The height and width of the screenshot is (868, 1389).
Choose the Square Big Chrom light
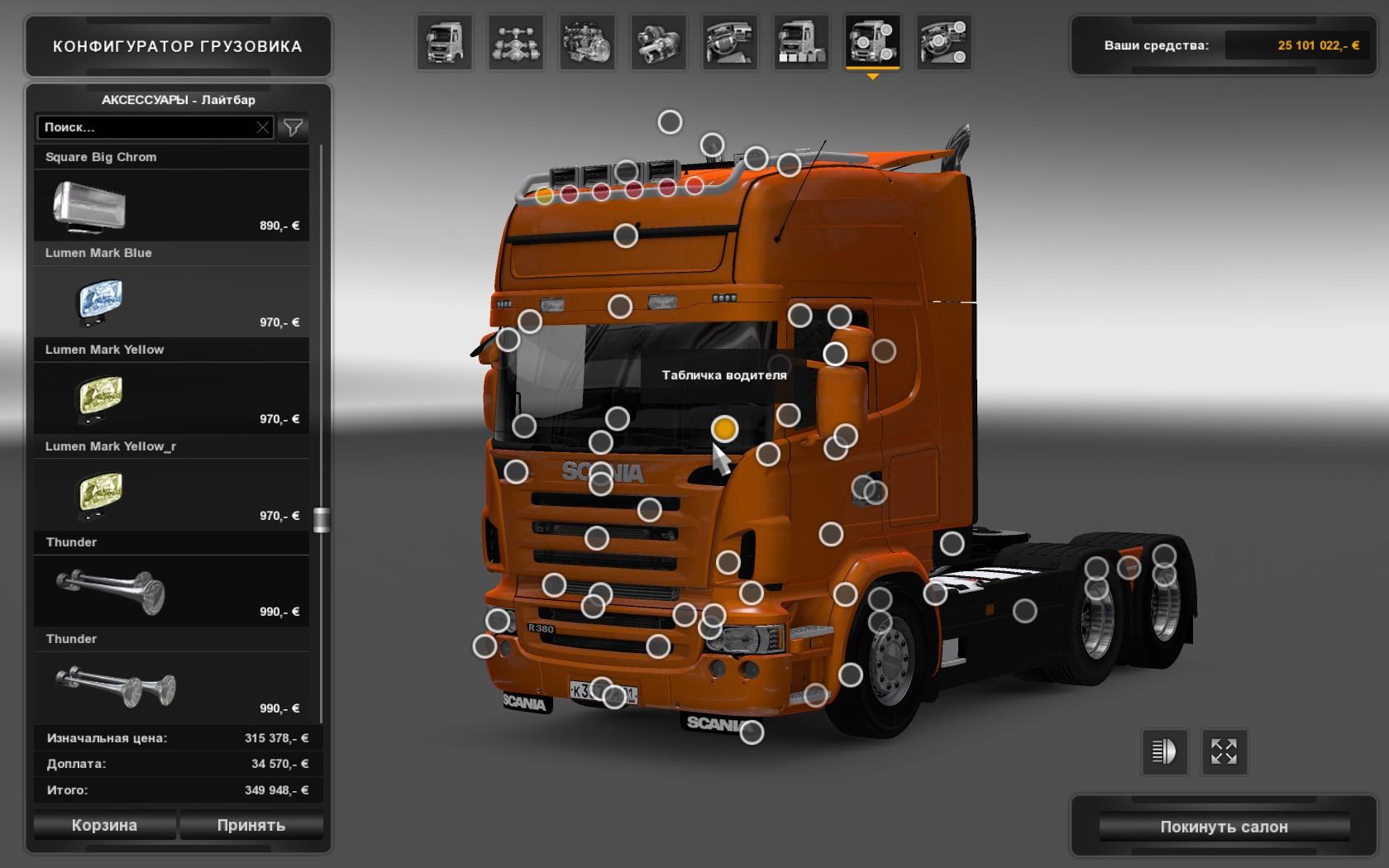[x=171, y=205]
